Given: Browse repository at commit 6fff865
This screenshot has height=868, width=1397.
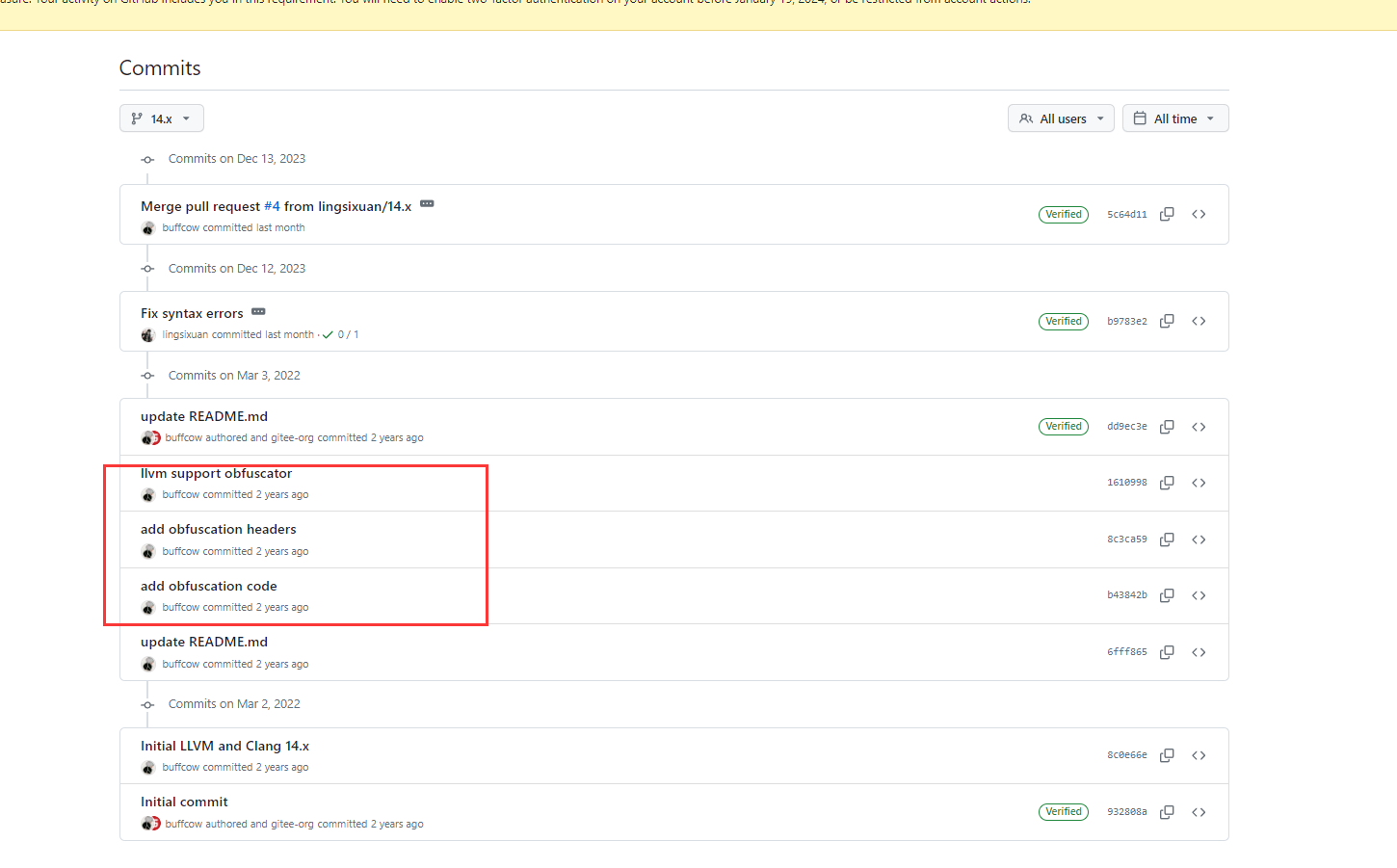Looking at the screenshot, I should point(1199,652).
